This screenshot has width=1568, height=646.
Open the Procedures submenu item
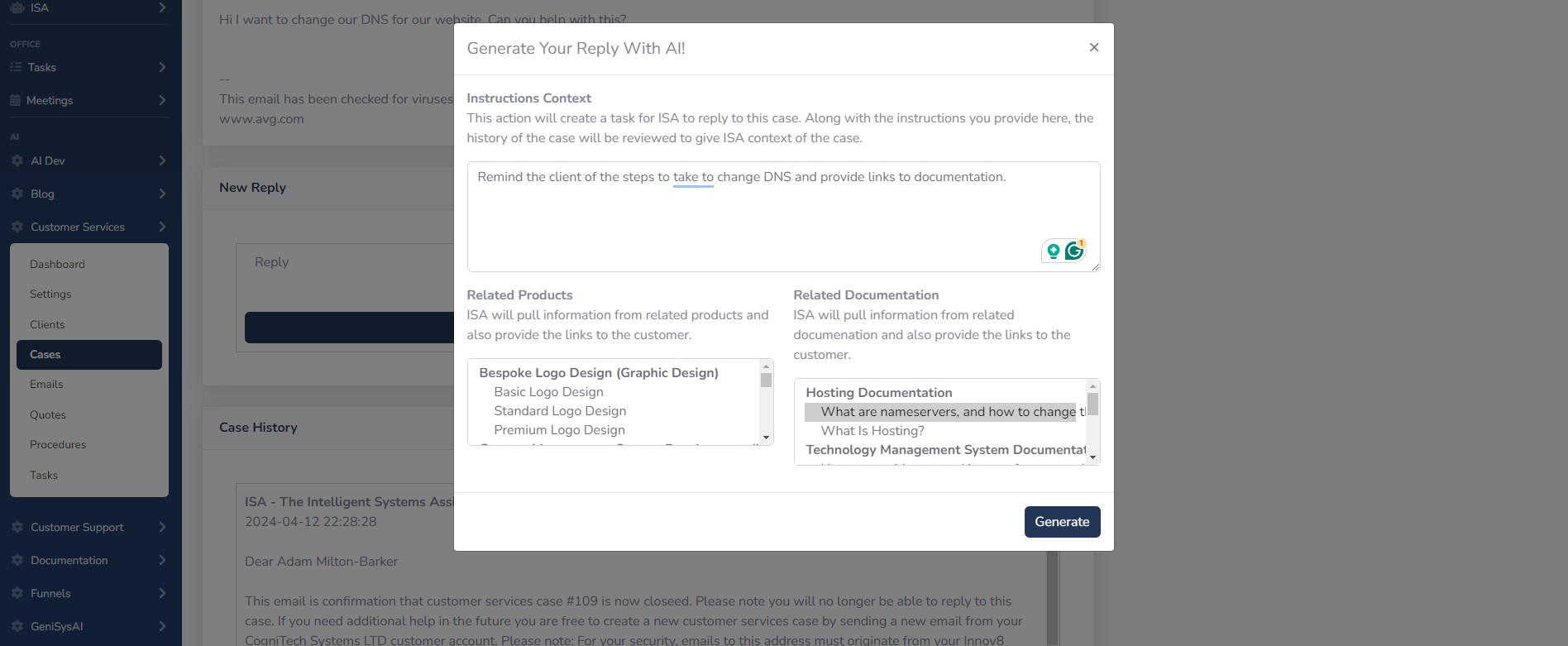pyautogui.click(x=58, y=444)
